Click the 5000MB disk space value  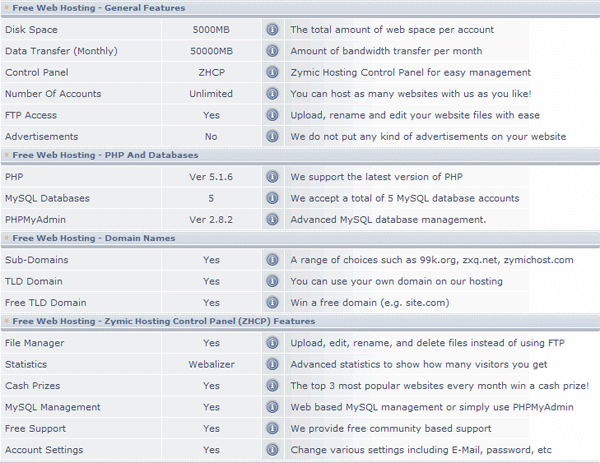[x=211, y=29]
